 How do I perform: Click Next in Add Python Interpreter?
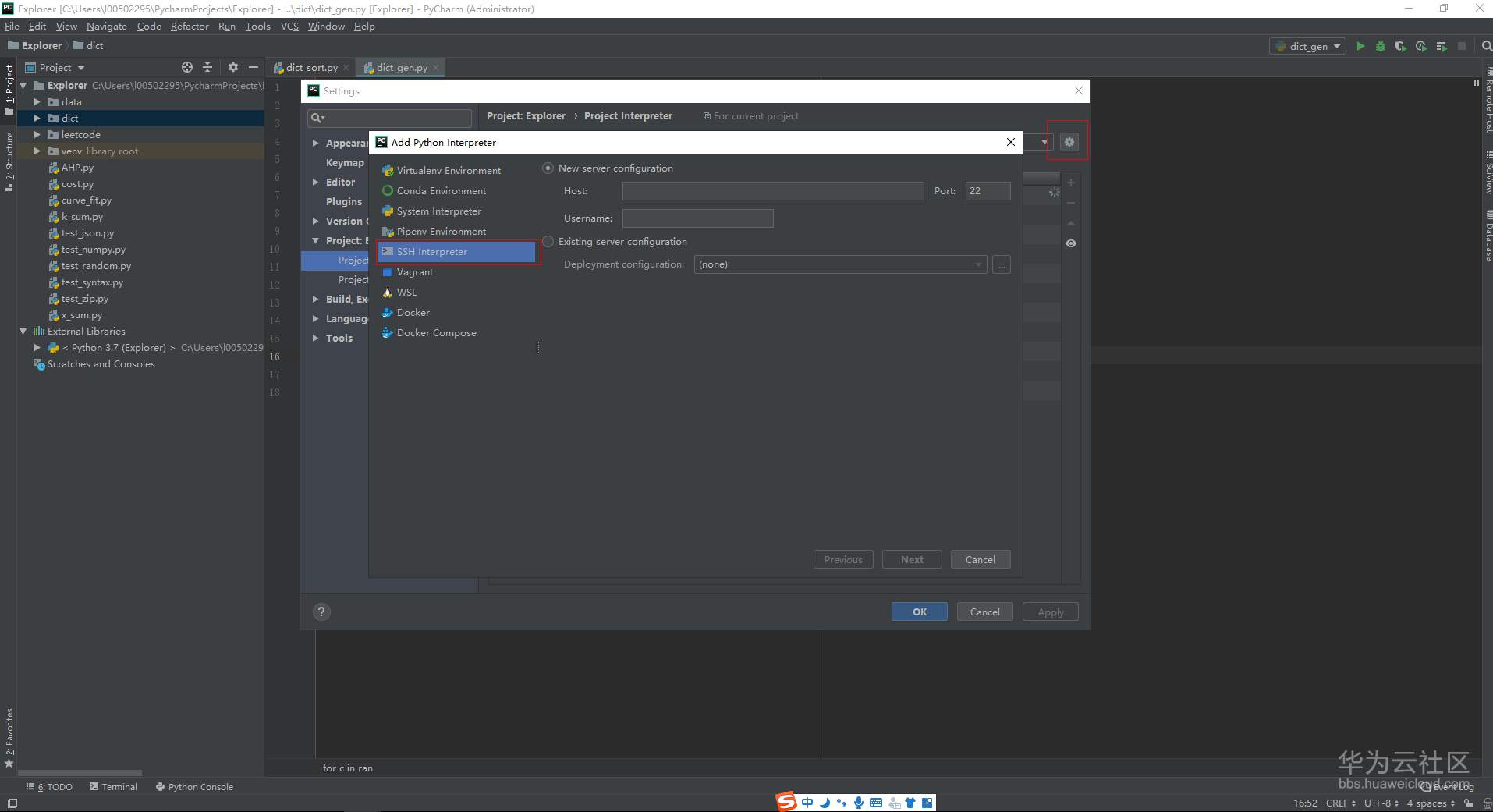912,559
